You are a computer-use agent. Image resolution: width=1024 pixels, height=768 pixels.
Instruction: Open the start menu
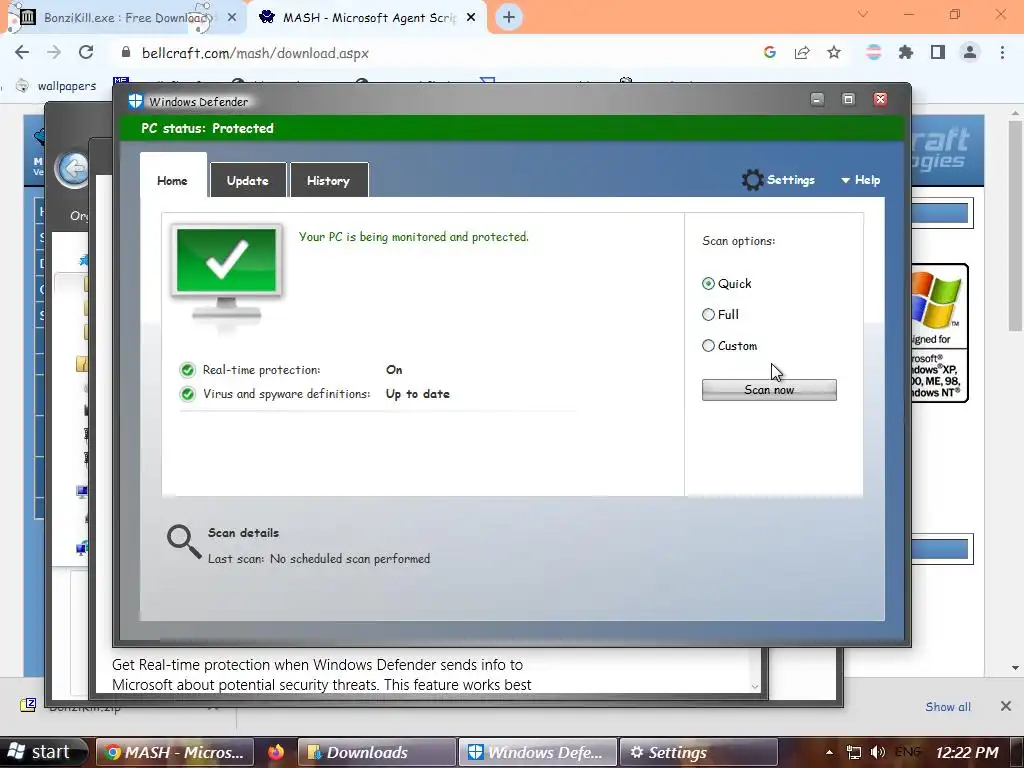click(x=43, y=752)
